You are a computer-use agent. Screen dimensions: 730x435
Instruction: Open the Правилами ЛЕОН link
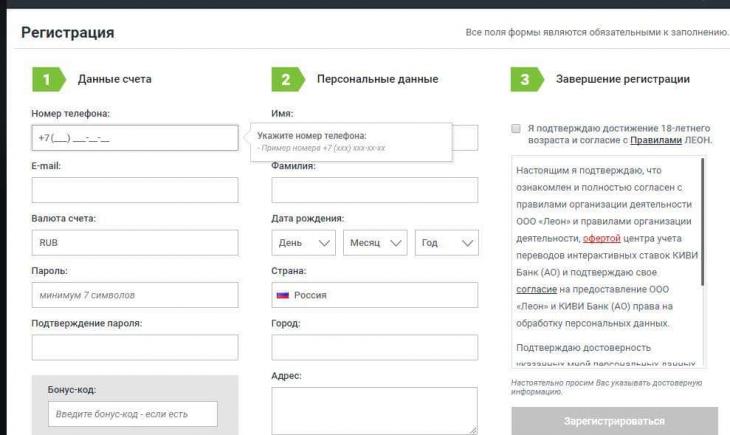(657, 141)
